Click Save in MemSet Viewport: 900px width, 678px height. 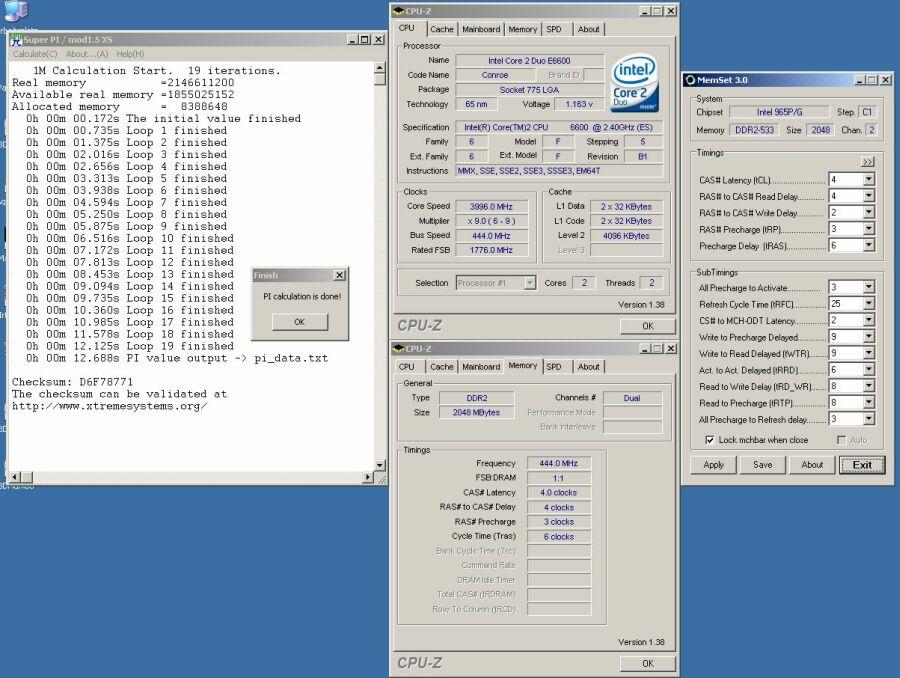(763, 465)
